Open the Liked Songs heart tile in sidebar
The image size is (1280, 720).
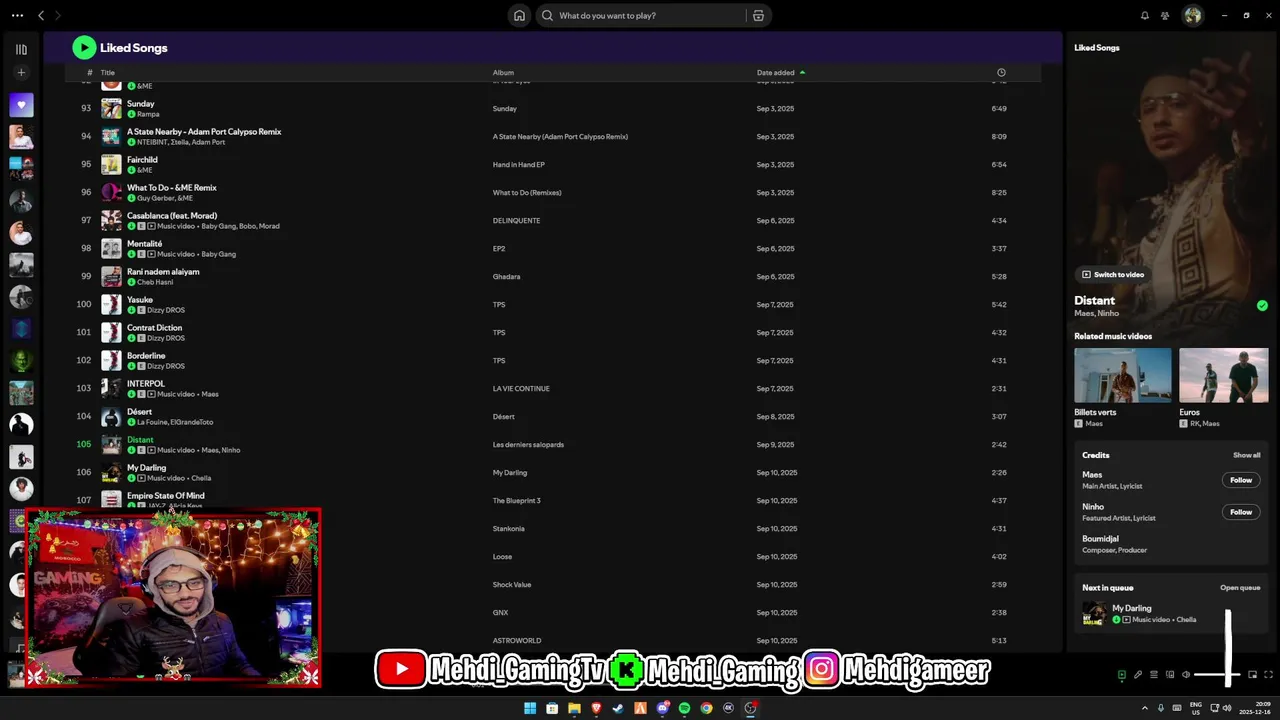click(21, 105)
